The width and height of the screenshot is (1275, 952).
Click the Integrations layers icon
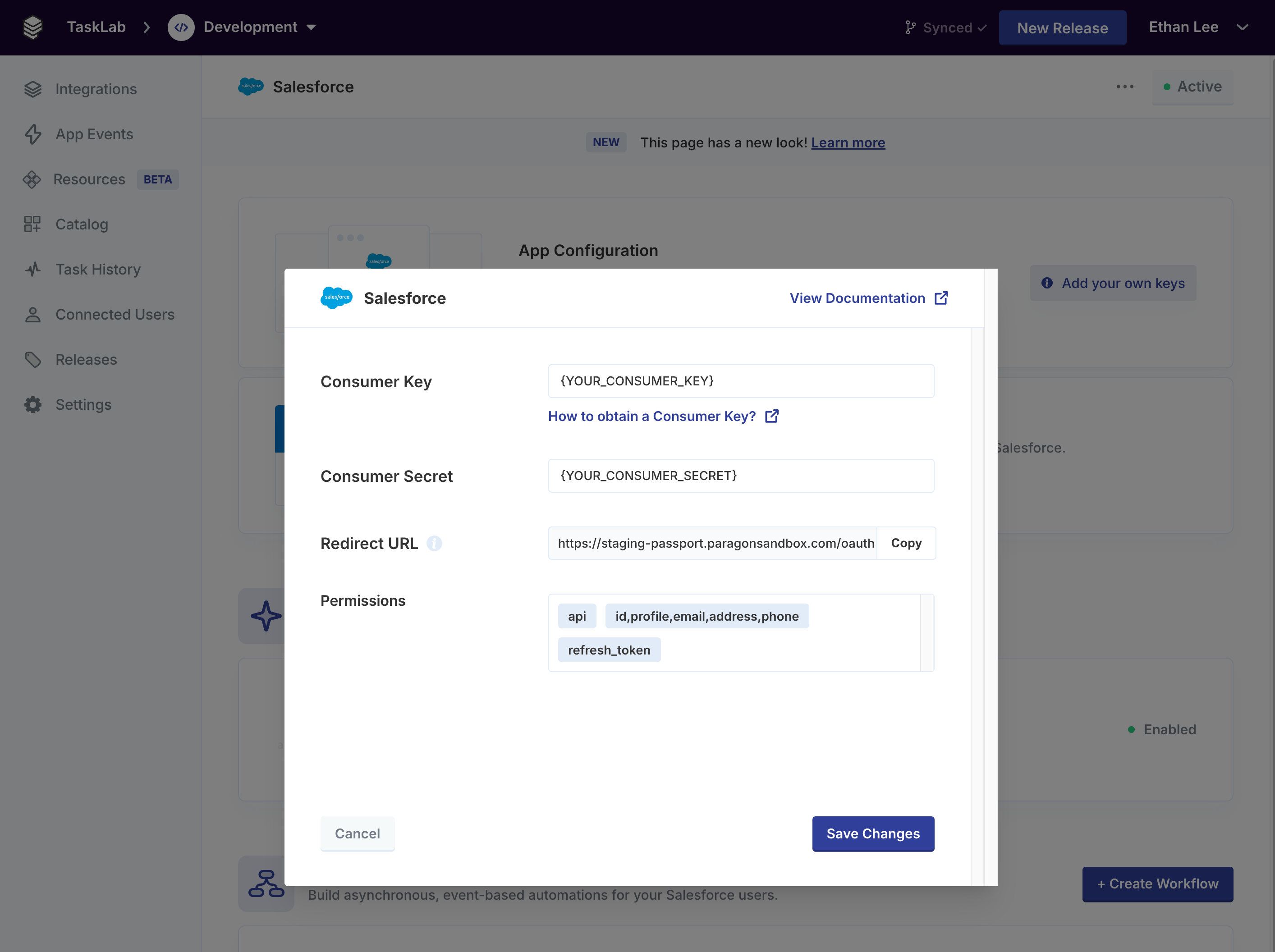(x=33, y=89)
